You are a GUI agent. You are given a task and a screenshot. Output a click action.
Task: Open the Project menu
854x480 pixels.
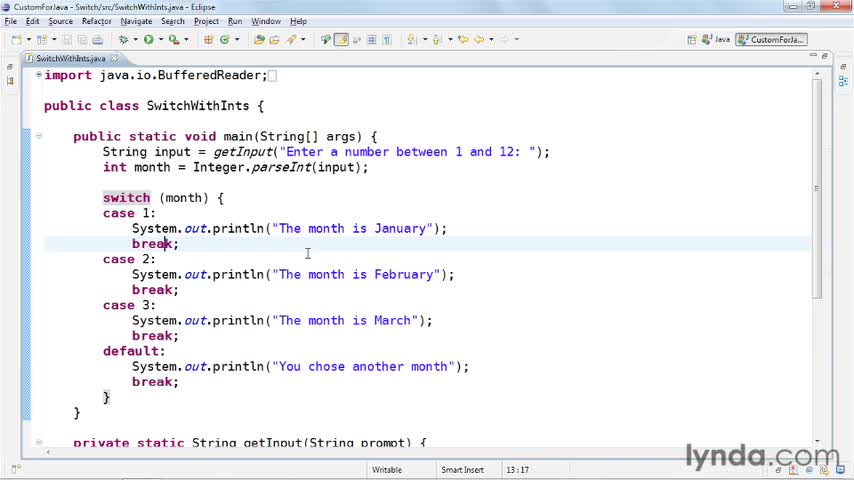click(206, 21)
